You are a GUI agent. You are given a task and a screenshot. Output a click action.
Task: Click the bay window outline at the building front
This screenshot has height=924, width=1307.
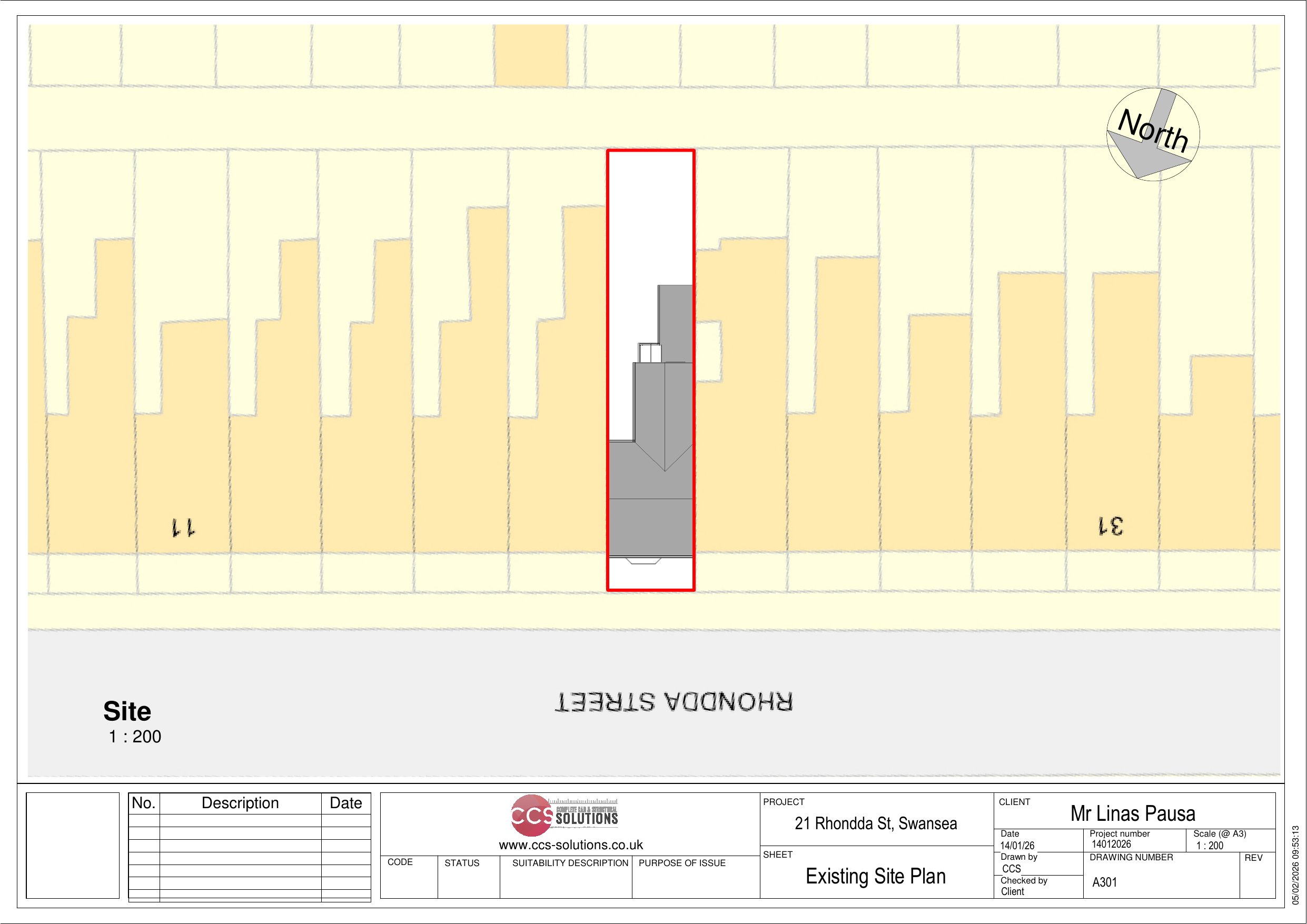click(643, 561)
